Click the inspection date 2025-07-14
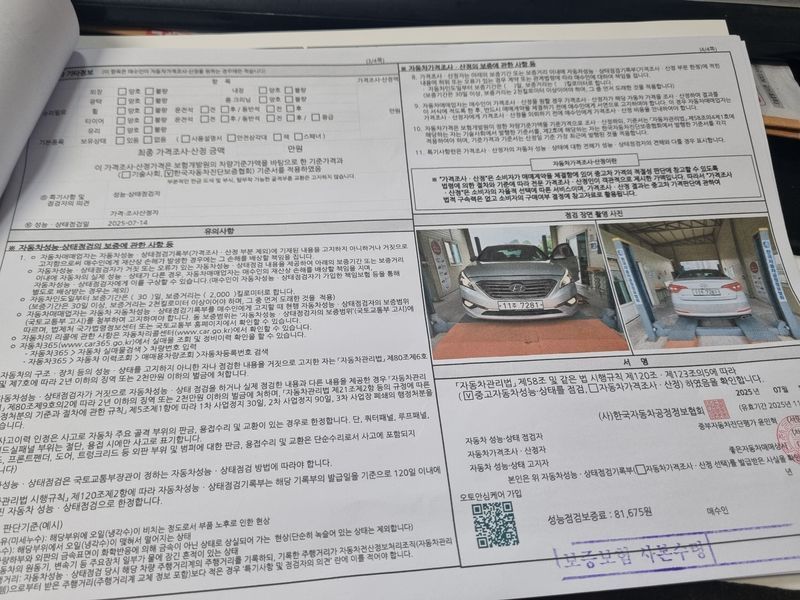This screenshot has height=600, width=800. tap(128, 223)
